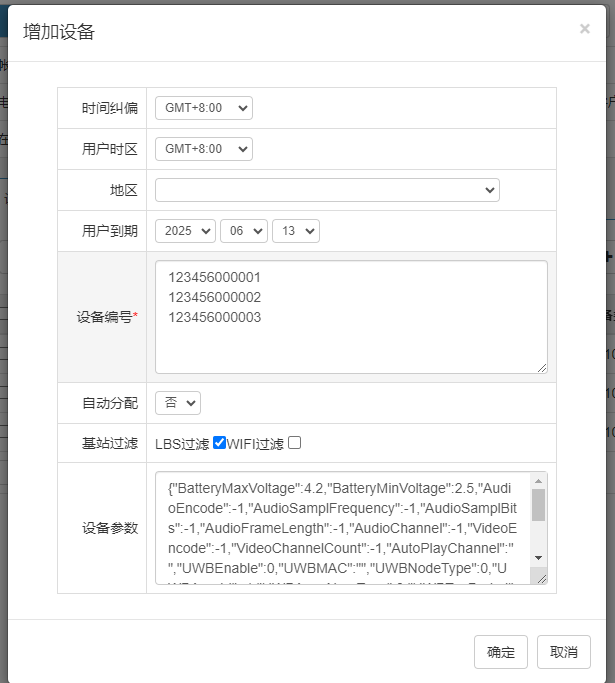Enable the WIFI过滤 checkbox
This screenshot has height=683, width=615.
(294, 443)
